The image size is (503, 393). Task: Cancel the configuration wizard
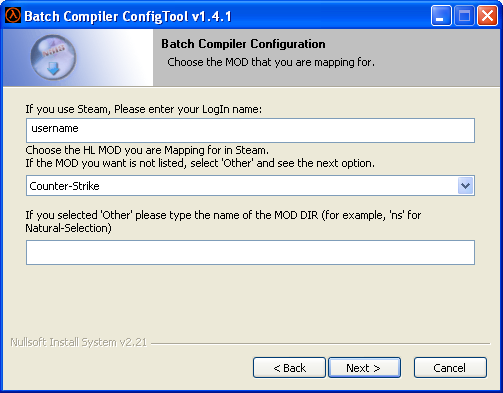450,368
